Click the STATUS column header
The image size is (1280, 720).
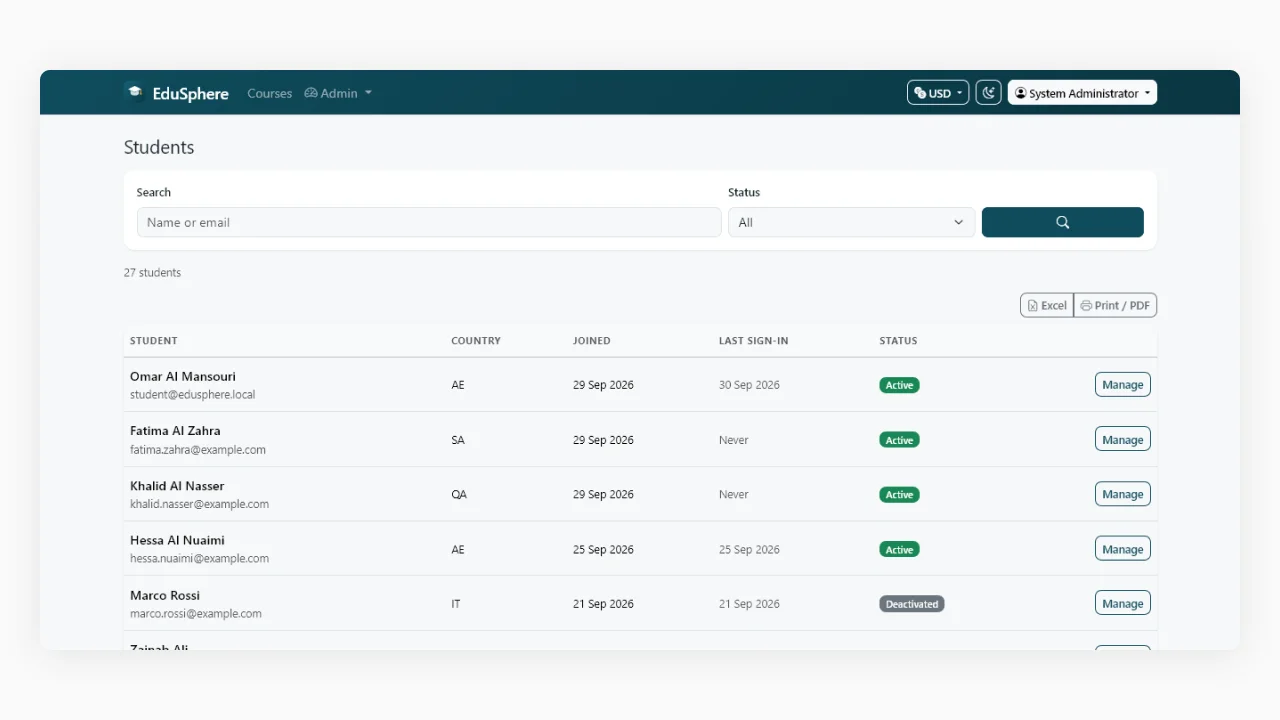(x=898, y=341)
